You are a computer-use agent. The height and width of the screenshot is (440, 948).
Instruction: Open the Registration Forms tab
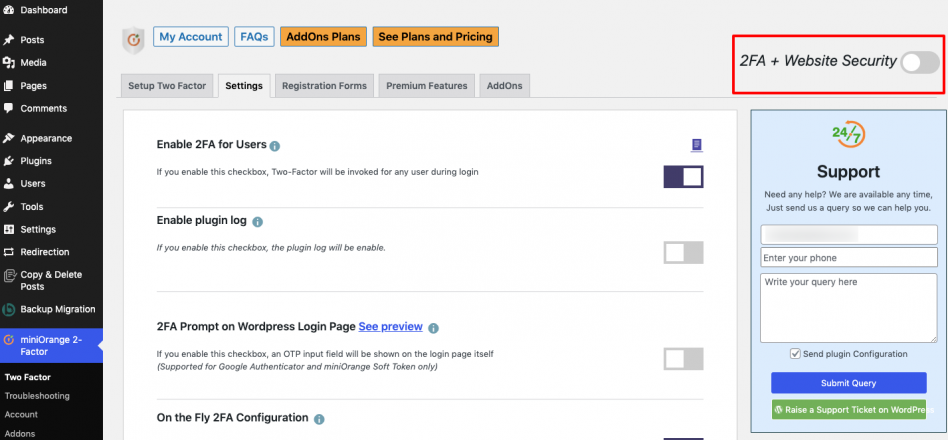tap(325, 86)
